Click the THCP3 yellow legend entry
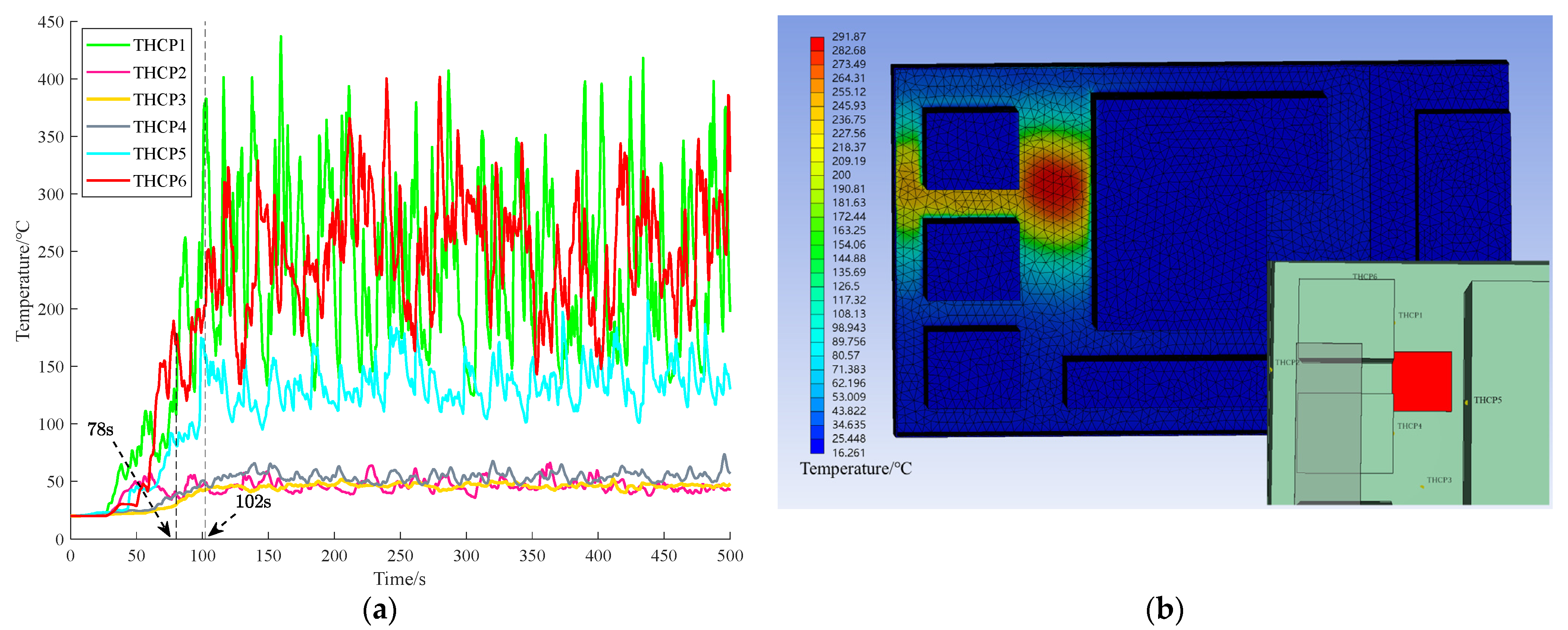The image size is (1568, 630). [x=159, y=99]
